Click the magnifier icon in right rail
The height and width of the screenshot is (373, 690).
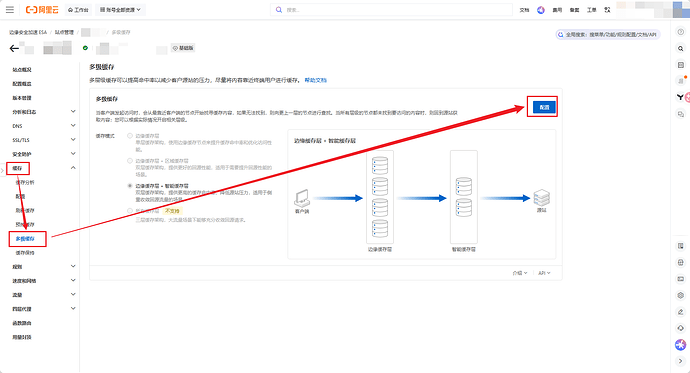pyautogui.click(x=681, y=48)
